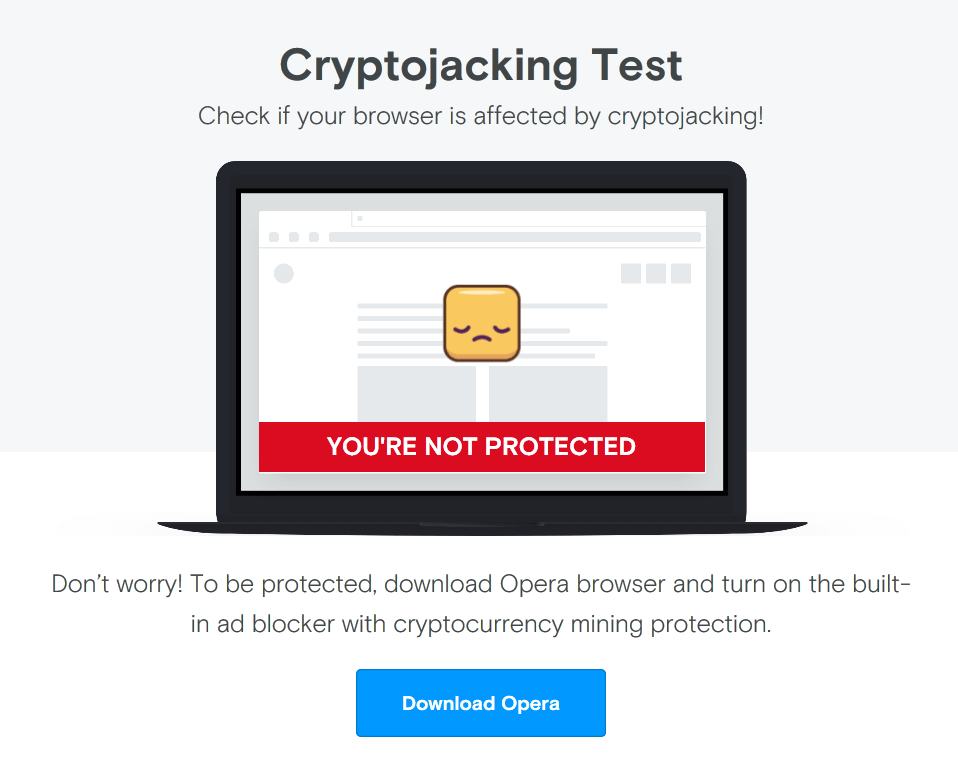Click the mock browser address bar
This screenshot has height=765, width=958.
point(514,237)
